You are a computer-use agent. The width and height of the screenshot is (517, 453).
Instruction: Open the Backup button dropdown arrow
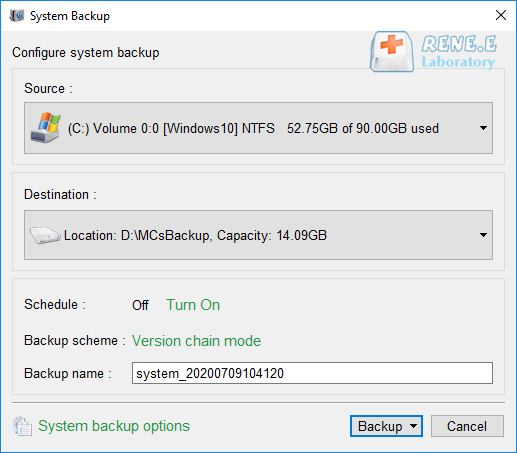tap(413, 426)
